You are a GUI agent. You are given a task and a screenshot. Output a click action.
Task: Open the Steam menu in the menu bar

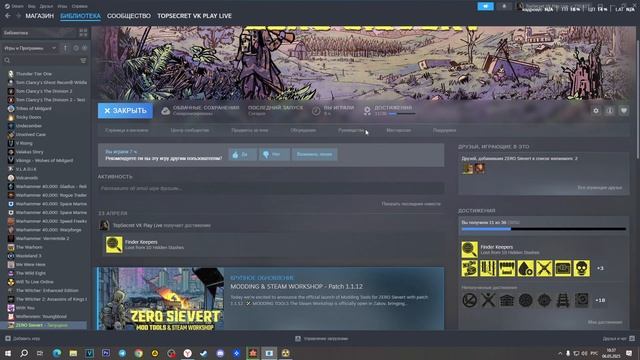(15, 6)
